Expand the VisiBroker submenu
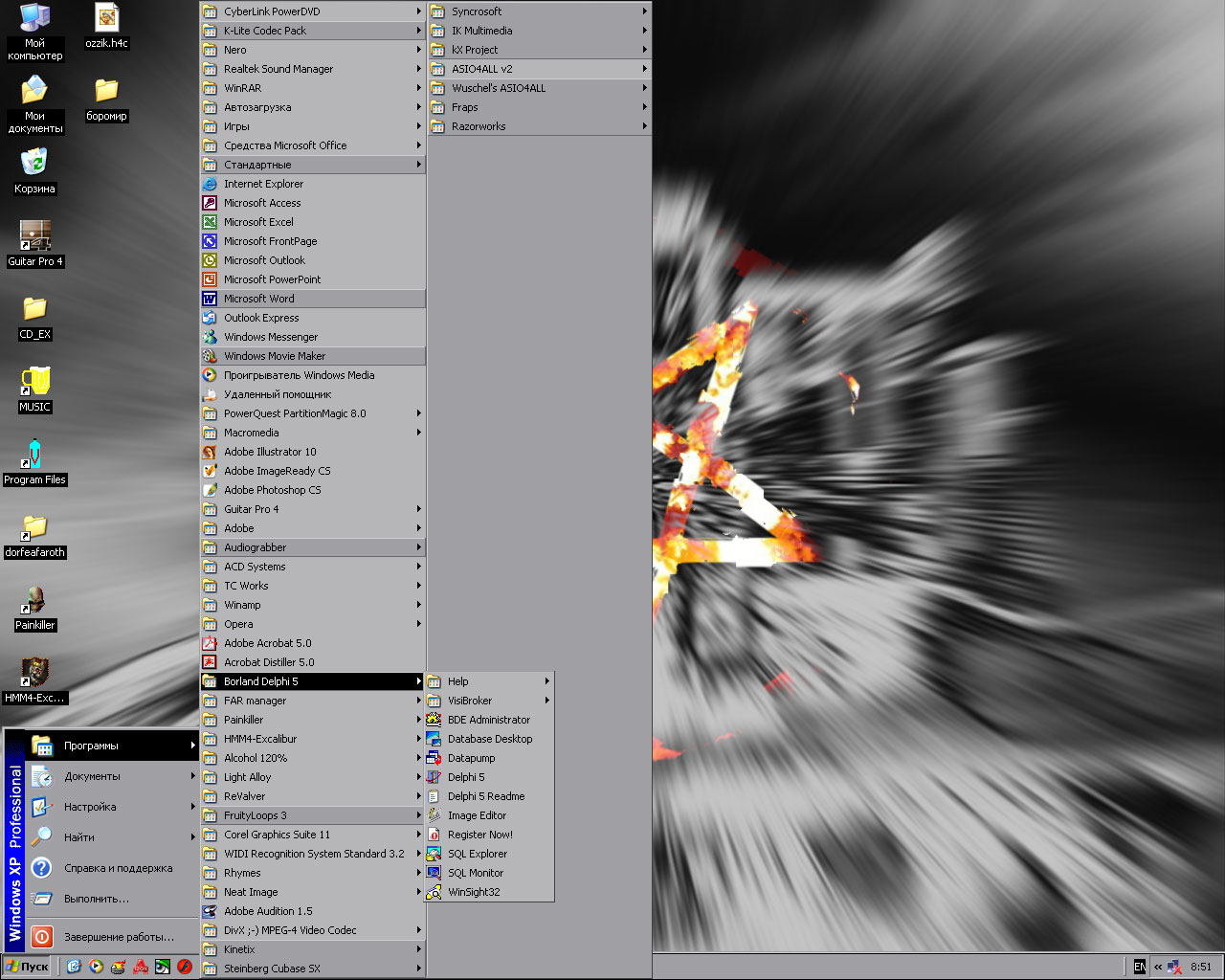The width and height of the screenshot is (1225, 980). [490, 701]
